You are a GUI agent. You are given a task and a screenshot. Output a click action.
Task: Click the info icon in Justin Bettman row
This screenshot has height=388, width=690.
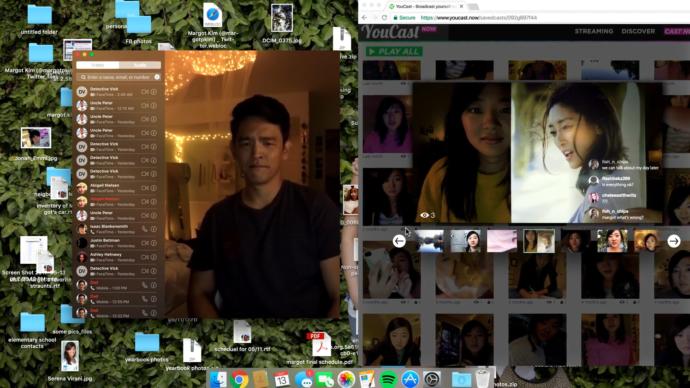154,243
